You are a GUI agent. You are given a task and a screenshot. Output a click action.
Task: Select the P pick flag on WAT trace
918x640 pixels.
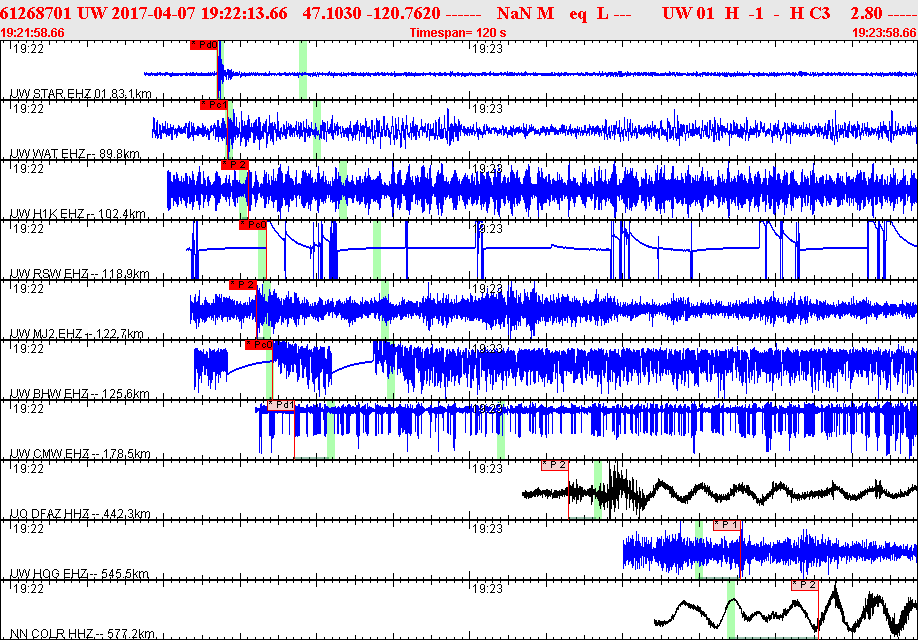[x=213, y=105]
